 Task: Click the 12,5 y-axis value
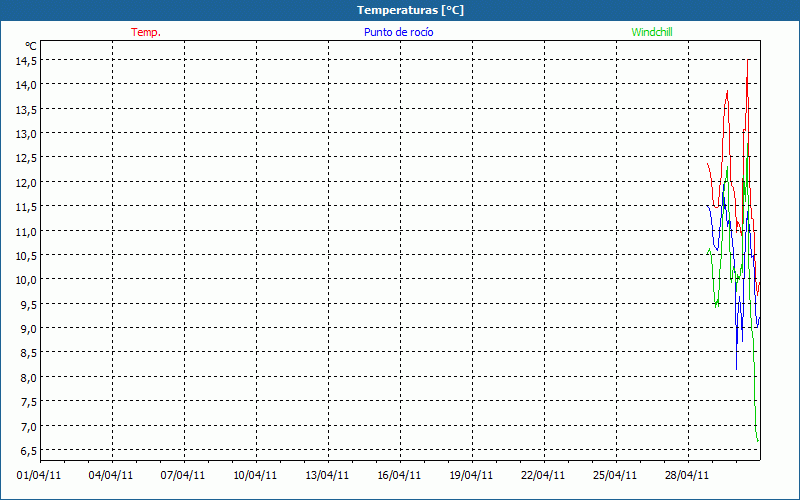click(x=26, y=158)
